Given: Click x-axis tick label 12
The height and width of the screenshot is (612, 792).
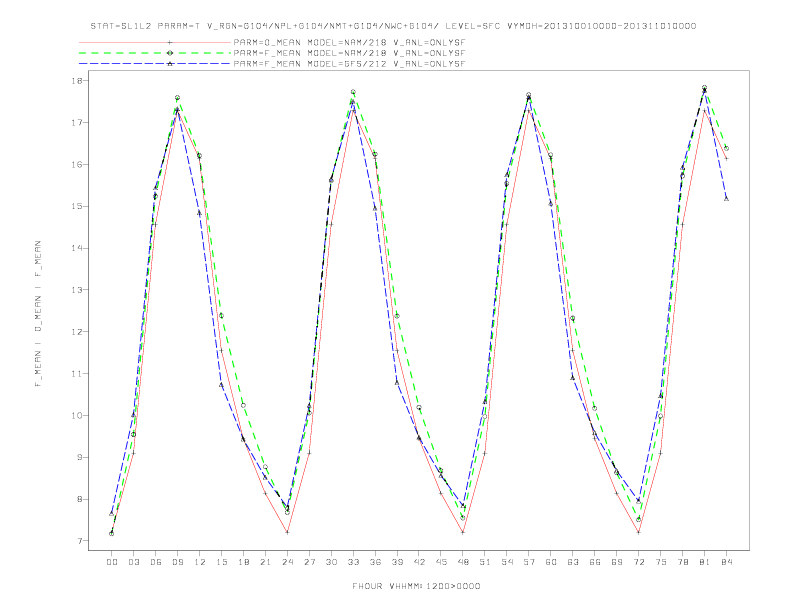Looking at the screenshot, I should [x=200, y=562].
